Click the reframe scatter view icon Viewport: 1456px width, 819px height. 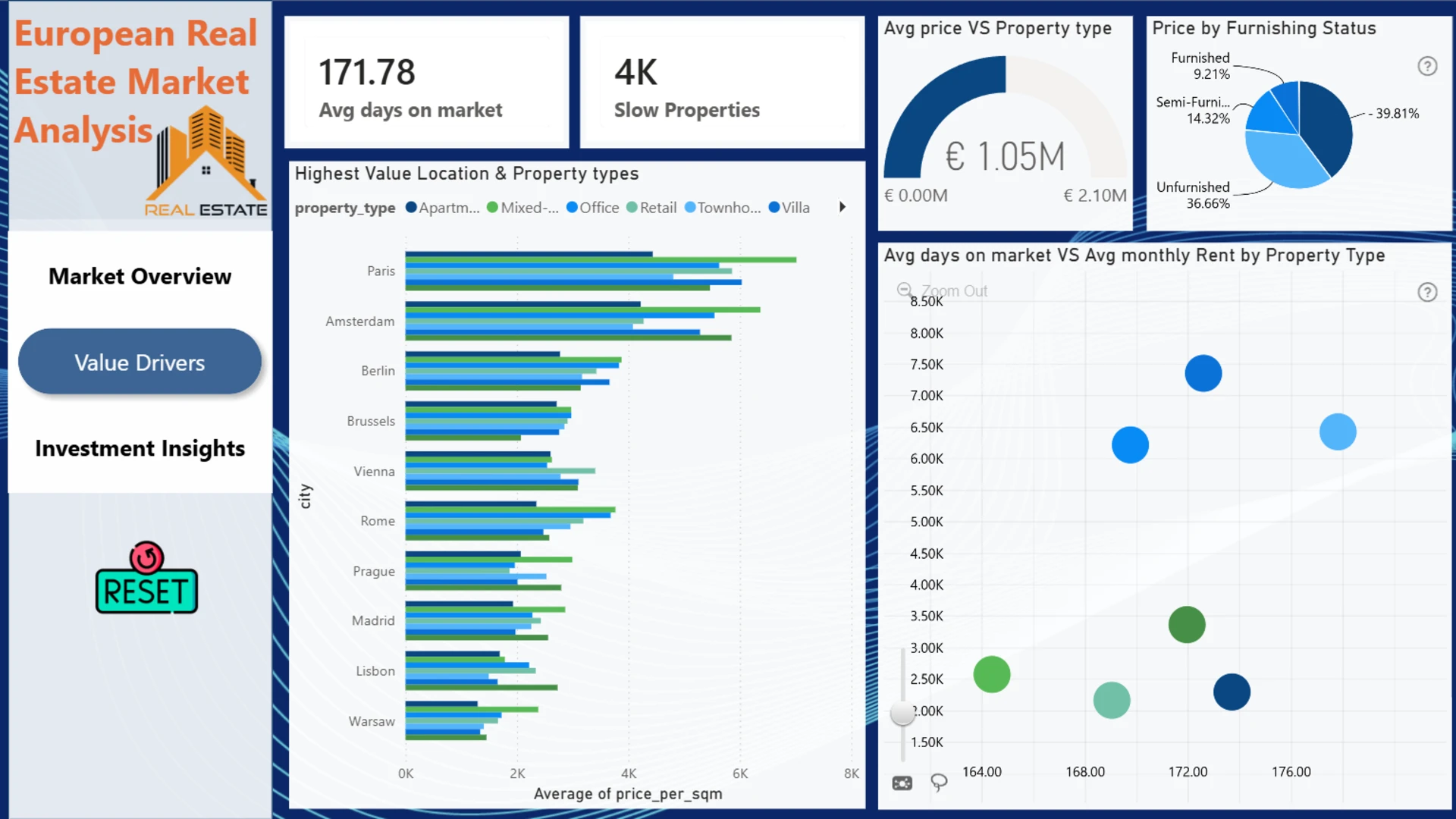pos(902,783)
